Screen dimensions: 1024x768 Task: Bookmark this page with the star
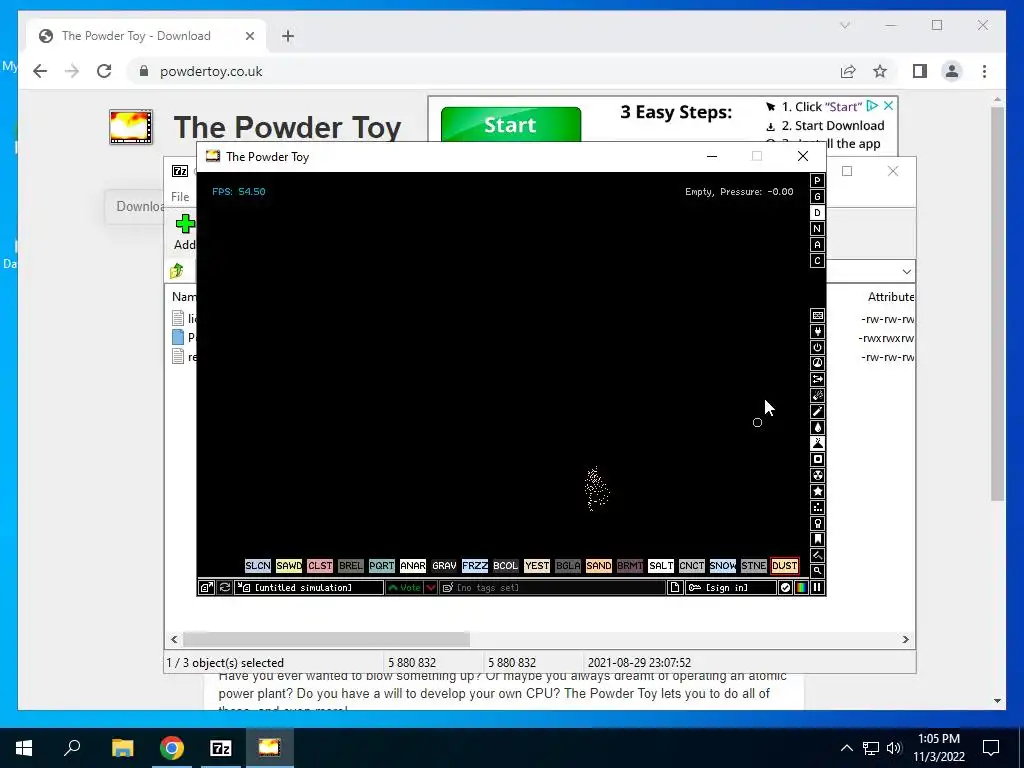880,71
